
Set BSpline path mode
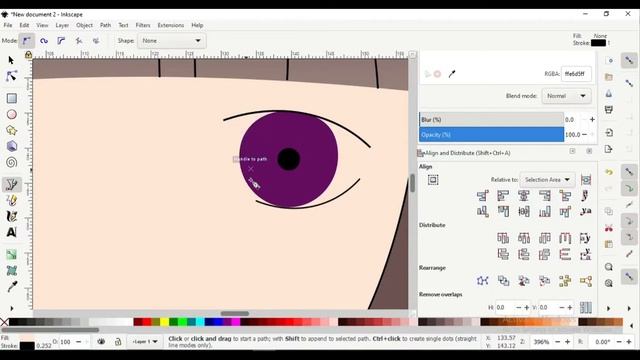pyautogui.click(x=61, y=41)
